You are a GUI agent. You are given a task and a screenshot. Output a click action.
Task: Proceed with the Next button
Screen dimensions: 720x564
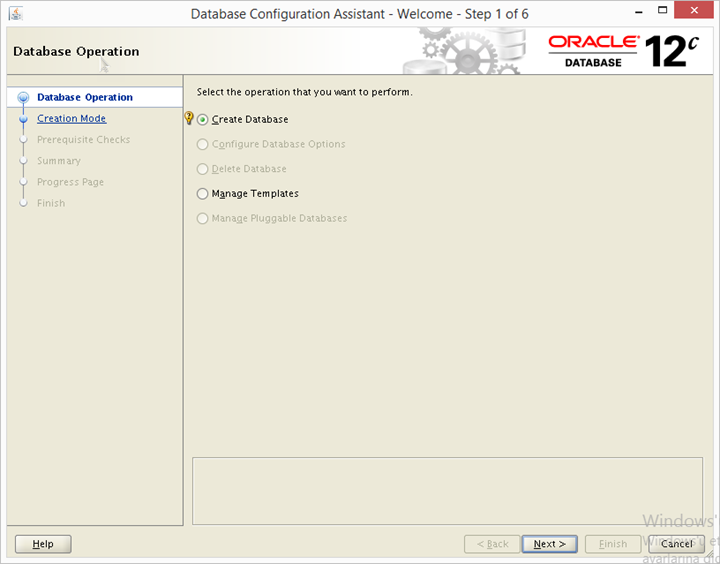(550, 544)
